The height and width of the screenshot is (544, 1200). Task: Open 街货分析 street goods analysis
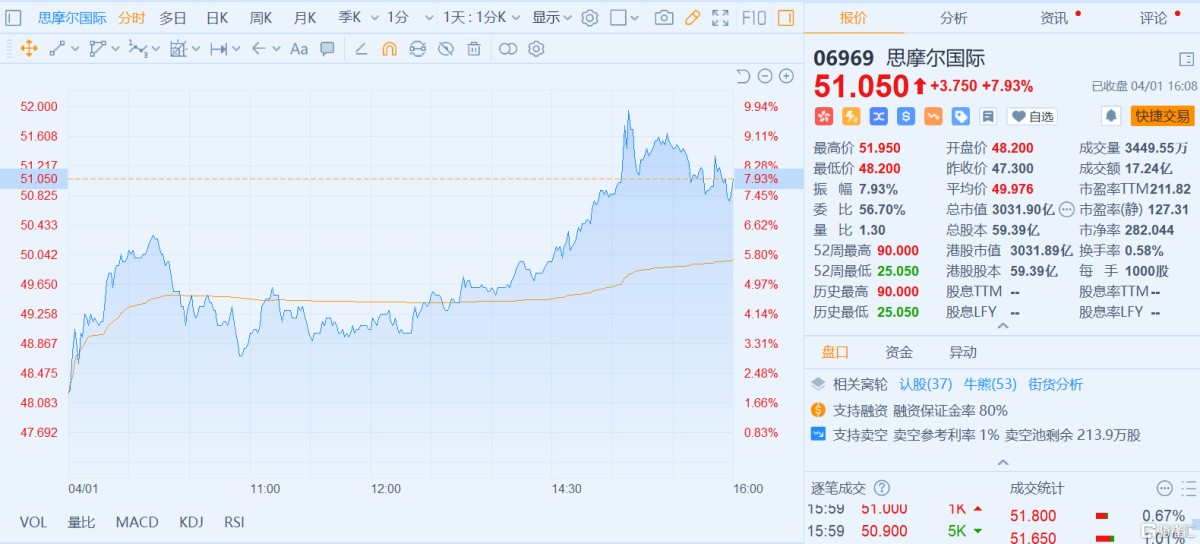1055,384
